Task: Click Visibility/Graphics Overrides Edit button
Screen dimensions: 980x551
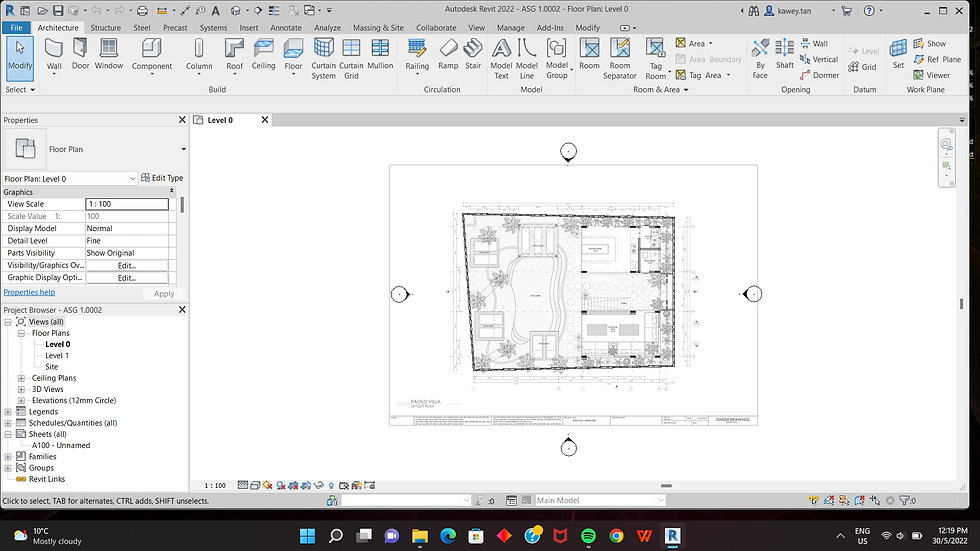Action: [x=127, y=266]
